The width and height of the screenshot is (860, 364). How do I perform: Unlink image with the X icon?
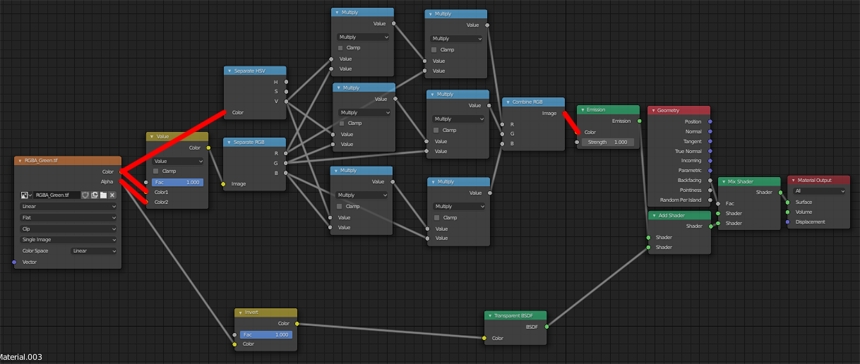[112, 195]
